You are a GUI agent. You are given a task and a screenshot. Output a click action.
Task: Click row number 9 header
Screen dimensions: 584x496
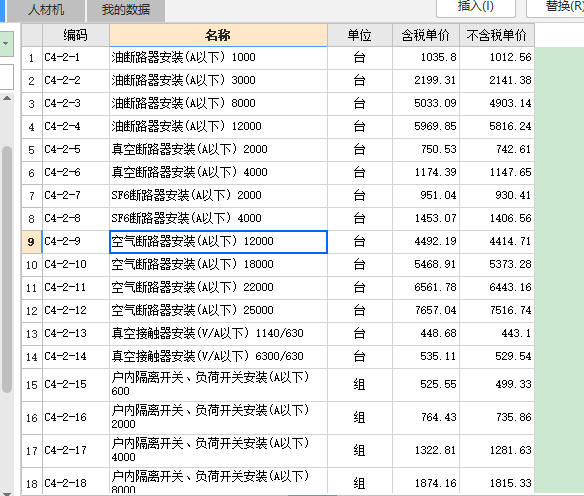point(32,242)
